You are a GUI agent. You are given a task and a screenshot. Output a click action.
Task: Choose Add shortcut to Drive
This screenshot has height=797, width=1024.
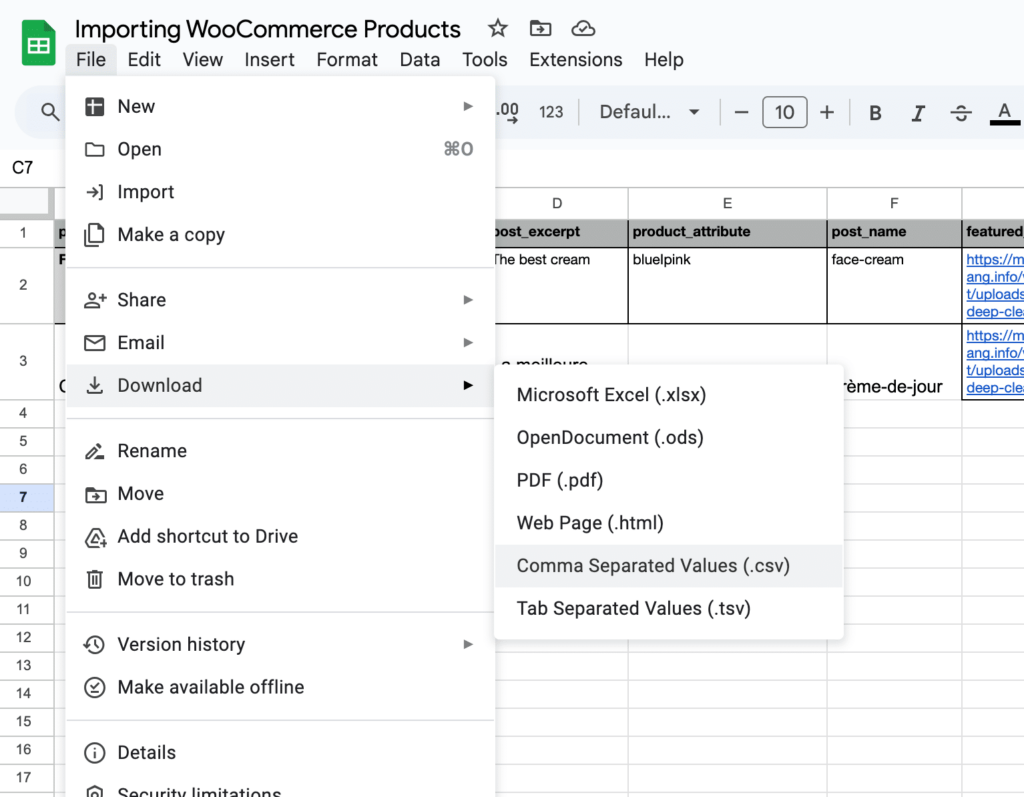tap(280, 536)
